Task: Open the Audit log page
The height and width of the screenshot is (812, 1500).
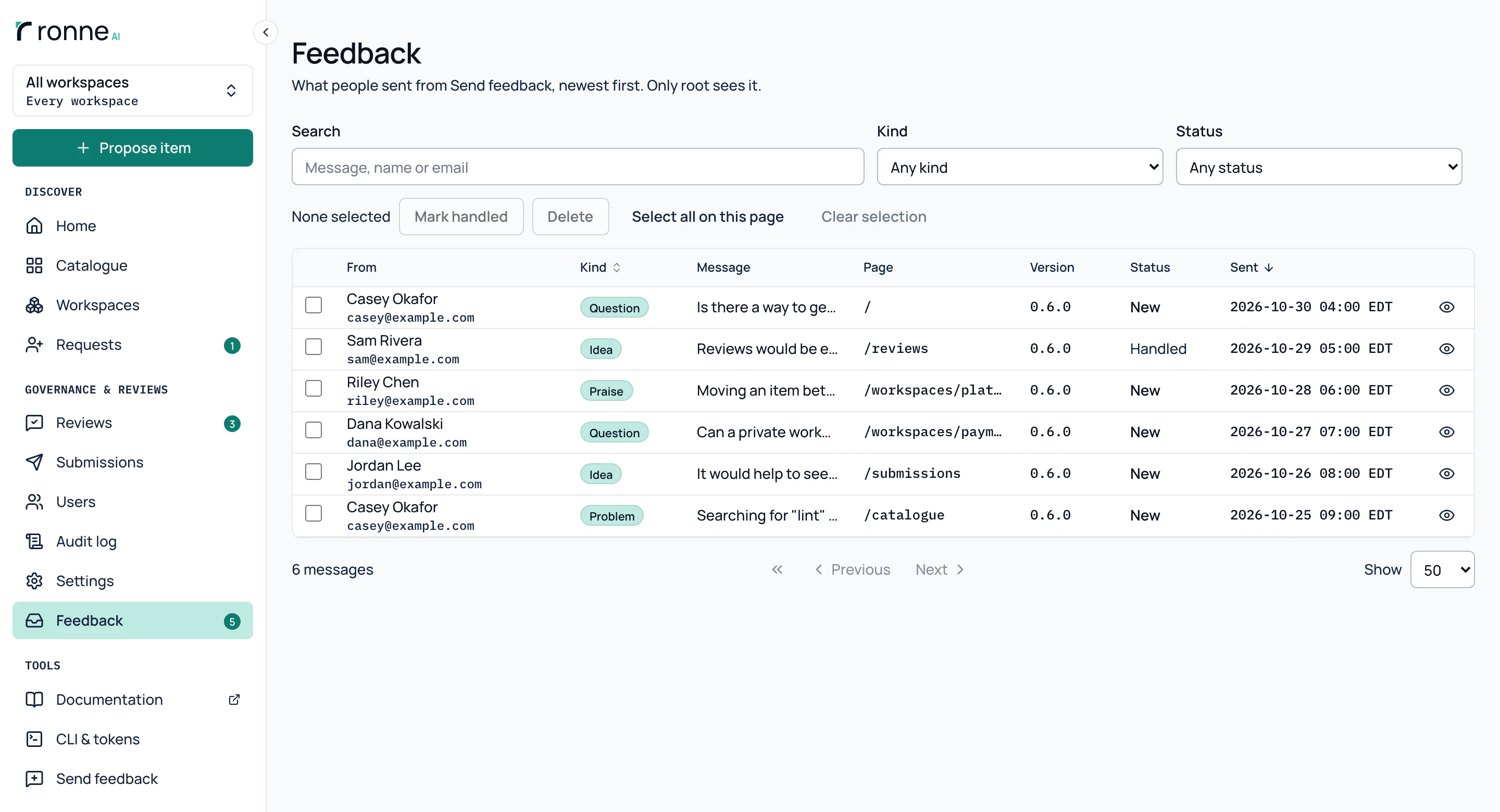Action: coord(133,541)
